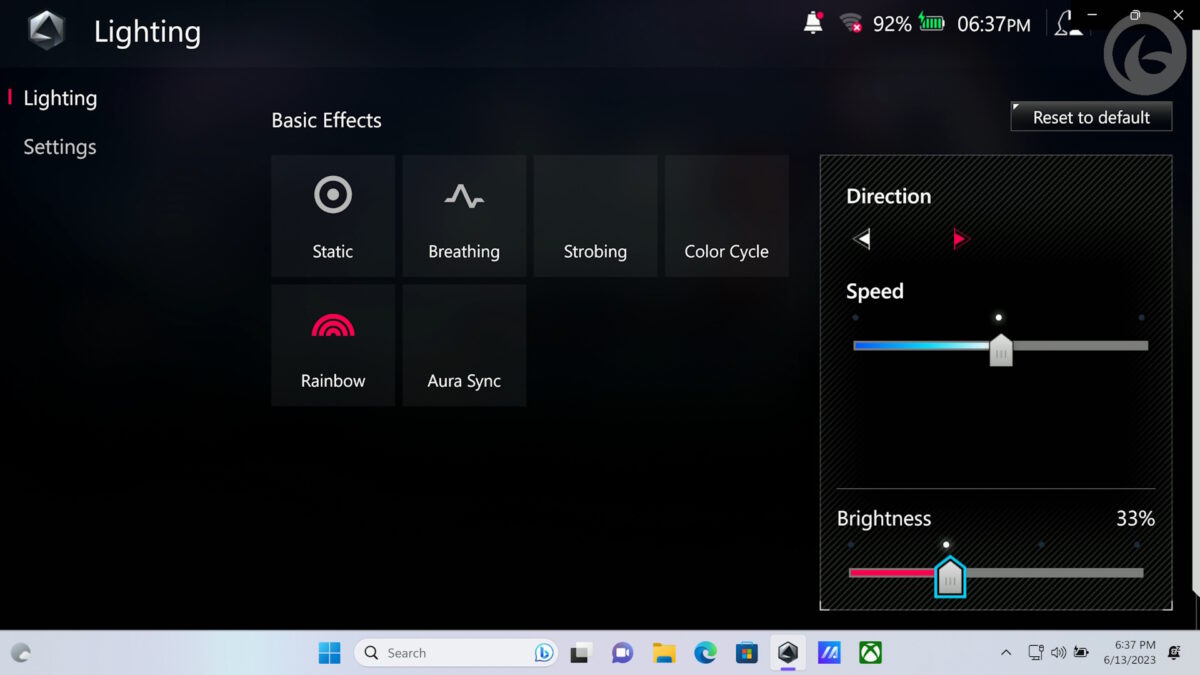This screenshot has width=1200, height=675.
Task: Select the Strobing lighting effect
Action: click(x=595, y=215)
